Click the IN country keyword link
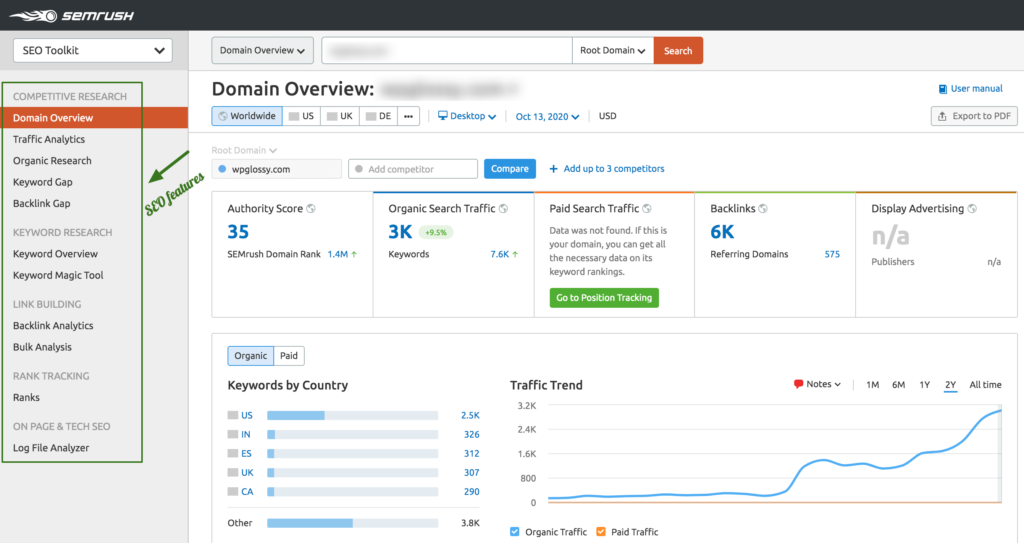The height and width of the screenshot is (543, 1024). point(246,434)
